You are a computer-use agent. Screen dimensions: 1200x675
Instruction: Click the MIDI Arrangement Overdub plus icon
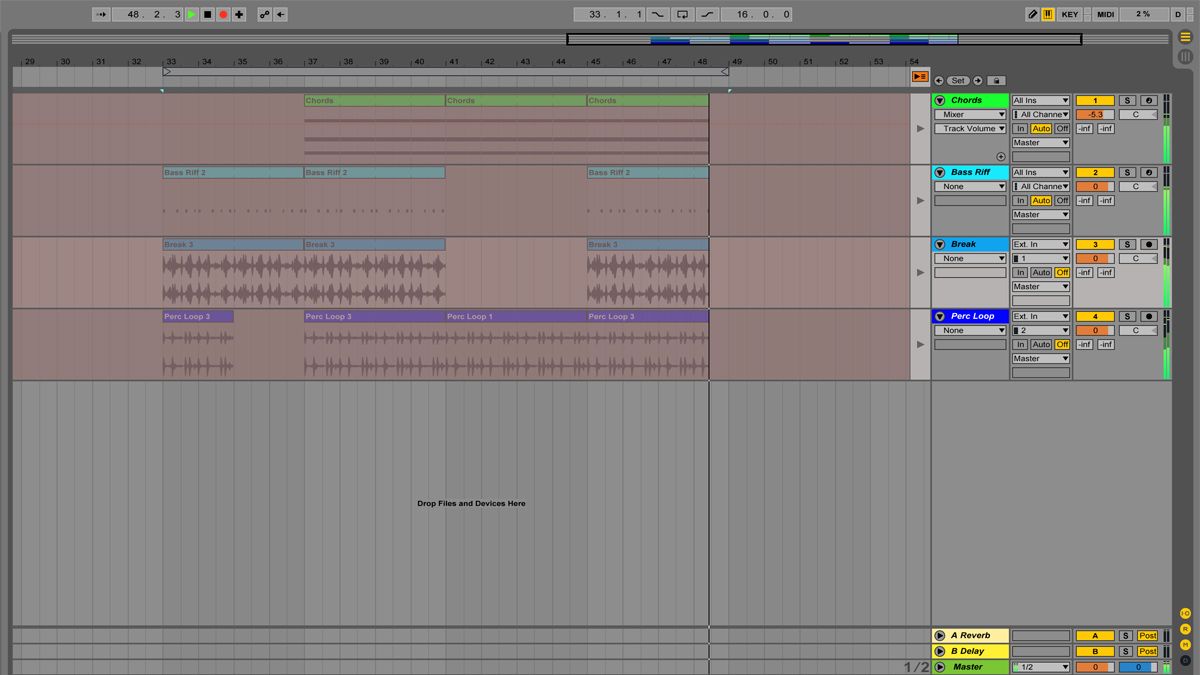tap(238, 14)
